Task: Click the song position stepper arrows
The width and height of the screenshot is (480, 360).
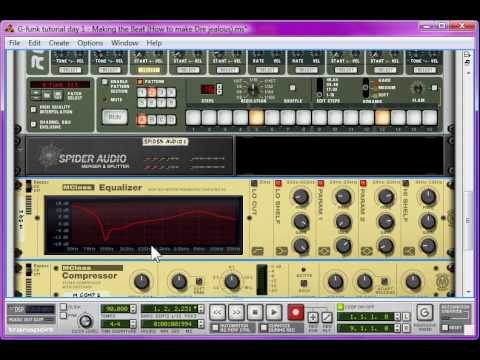Action: tap(201, 309)
